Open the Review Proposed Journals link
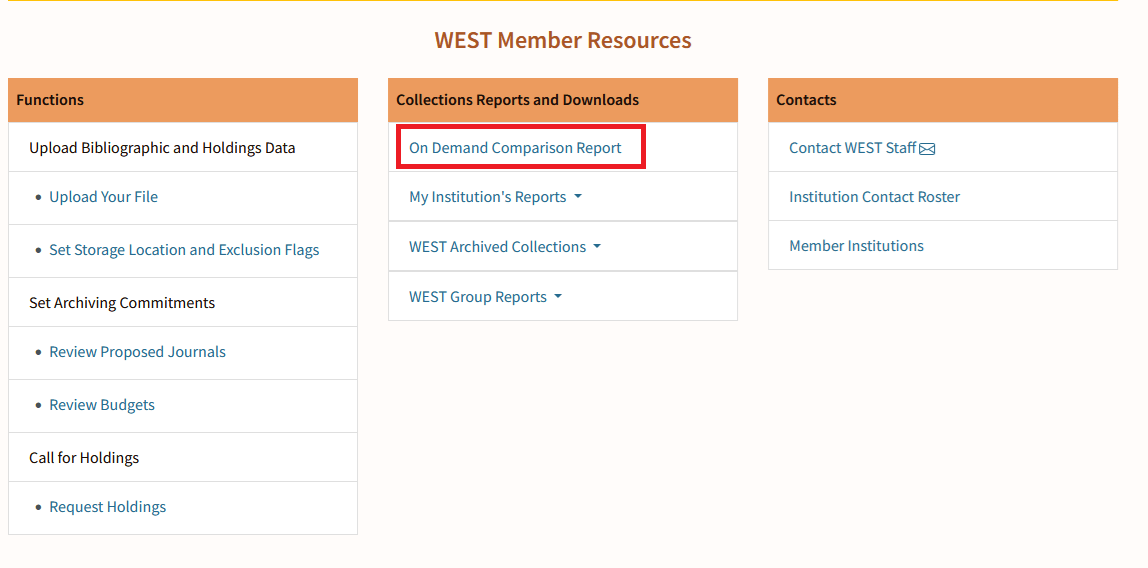1148x568 pixels. click(137, 352)
